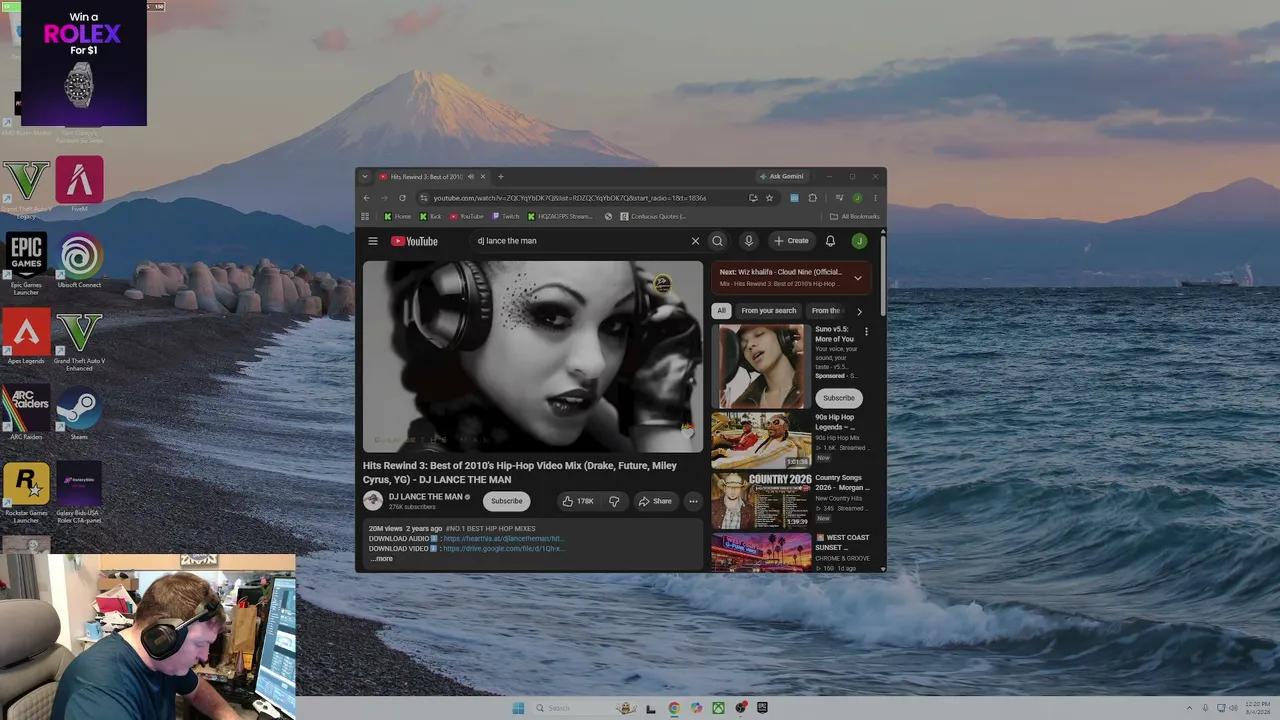
Task: Run the YouTube search with magnifier button
Action: coord(717,241)
